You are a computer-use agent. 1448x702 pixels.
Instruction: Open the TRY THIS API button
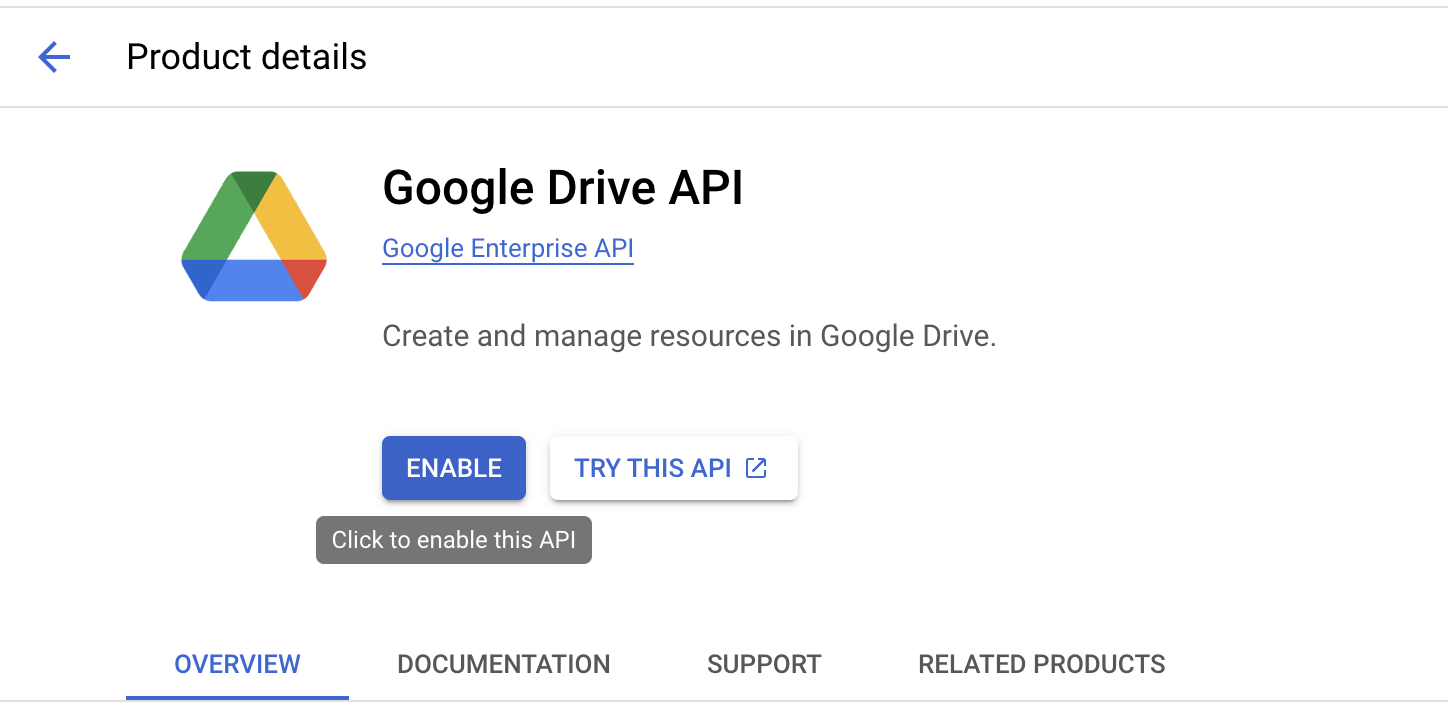(674, 468)
